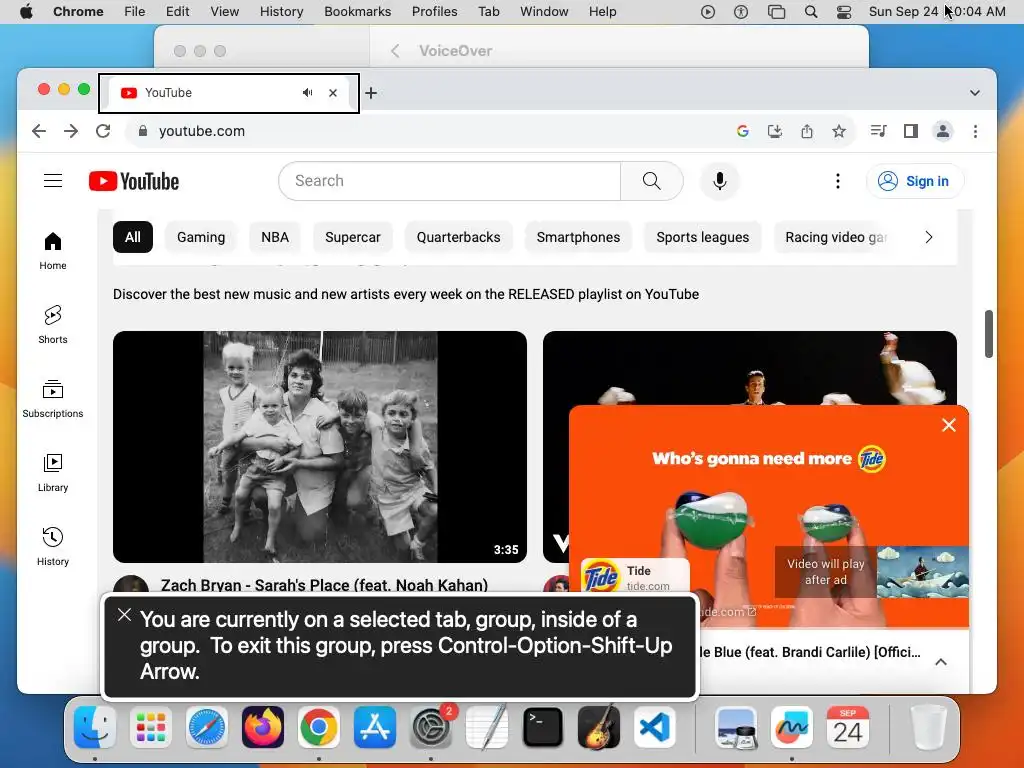Open the second video thumbnail behind ad
The height and width of the screenshot is (768, 1024).
(x=750, y=367)
